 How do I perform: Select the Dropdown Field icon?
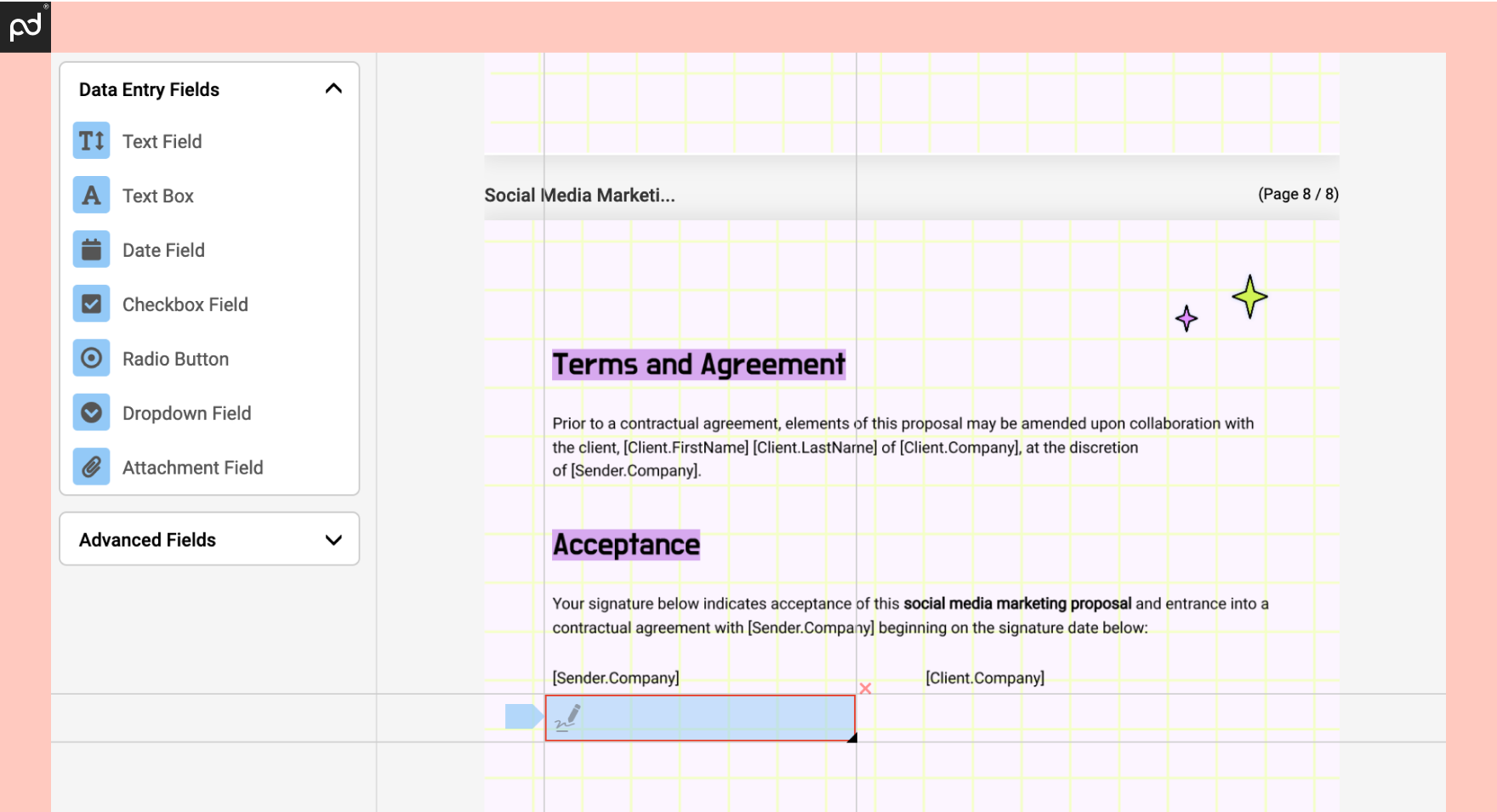tap(91, 413)
